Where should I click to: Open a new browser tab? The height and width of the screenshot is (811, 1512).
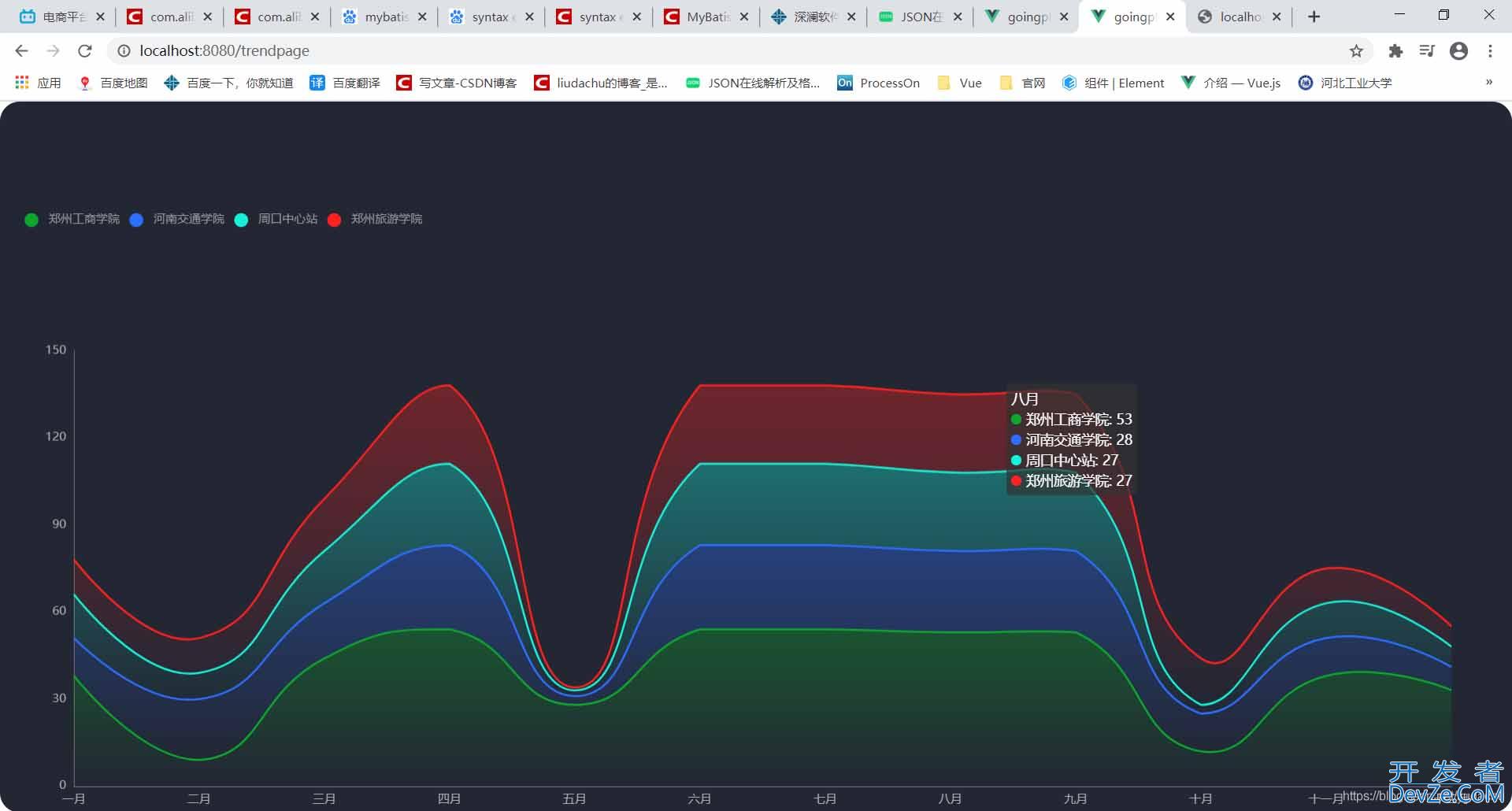[x=1314, y=17]
